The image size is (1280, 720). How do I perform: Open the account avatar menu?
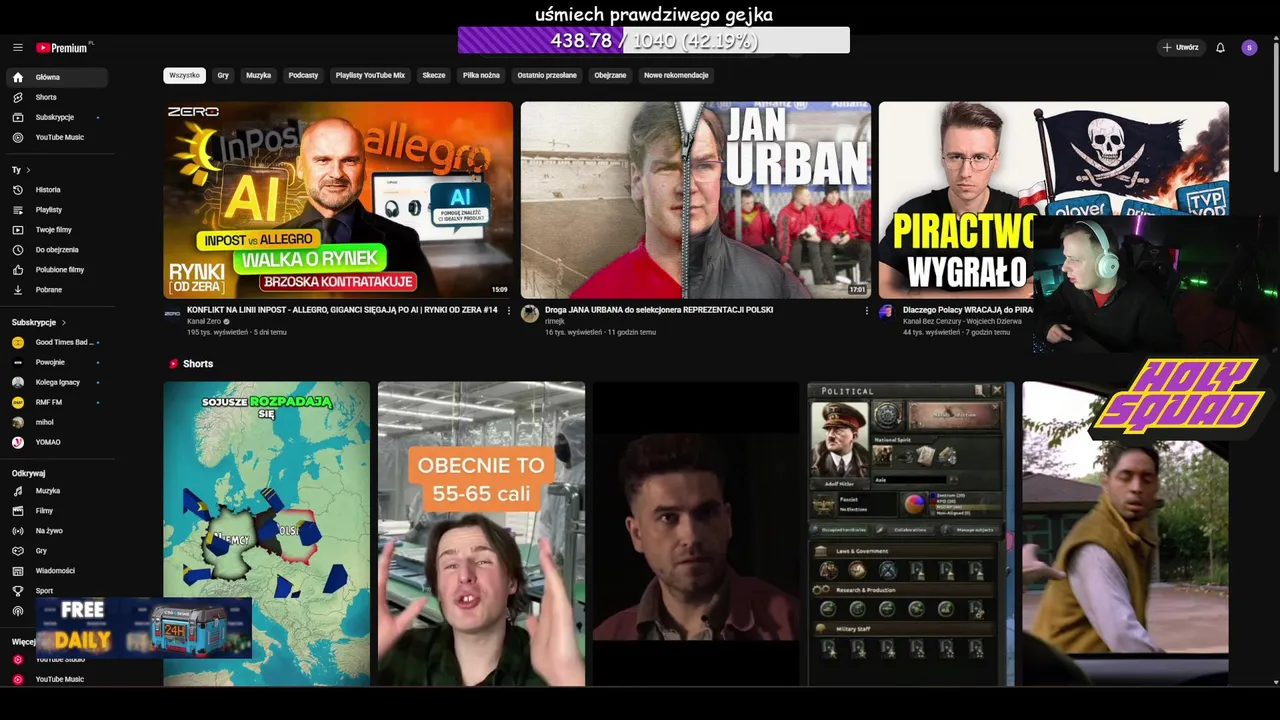[x=1249, y=47]
